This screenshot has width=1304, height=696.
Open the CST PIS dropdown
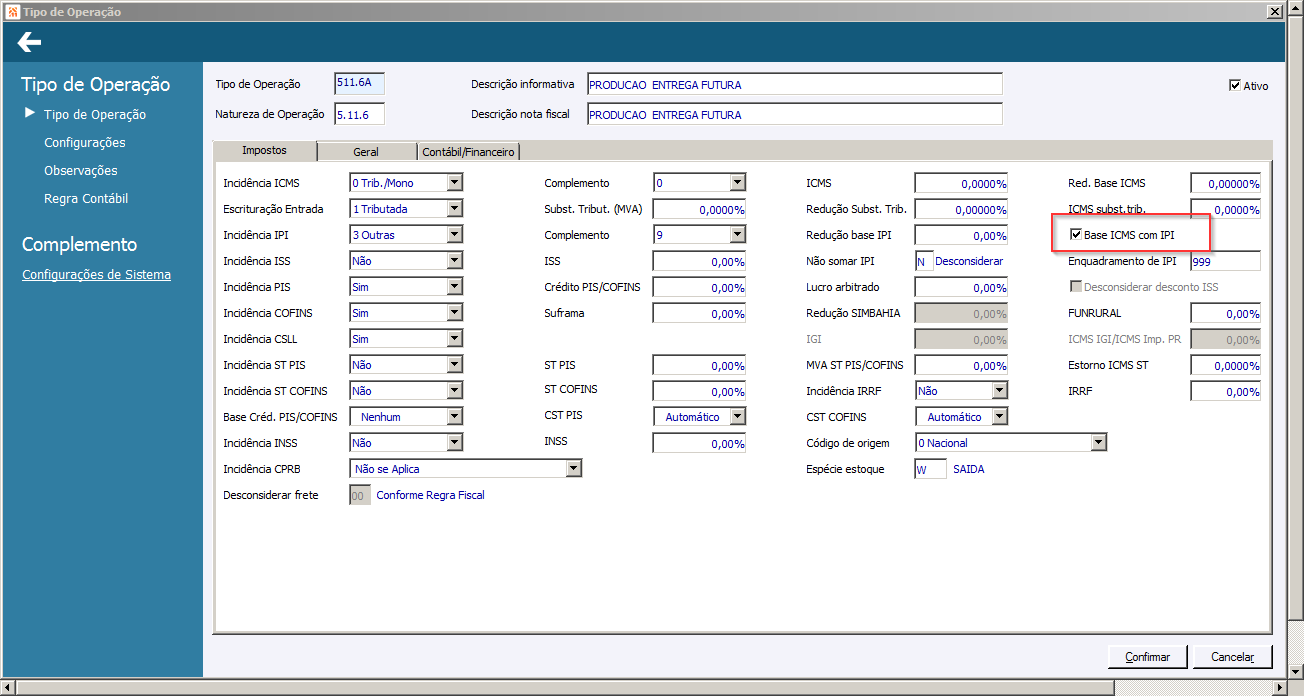[738, 417]
